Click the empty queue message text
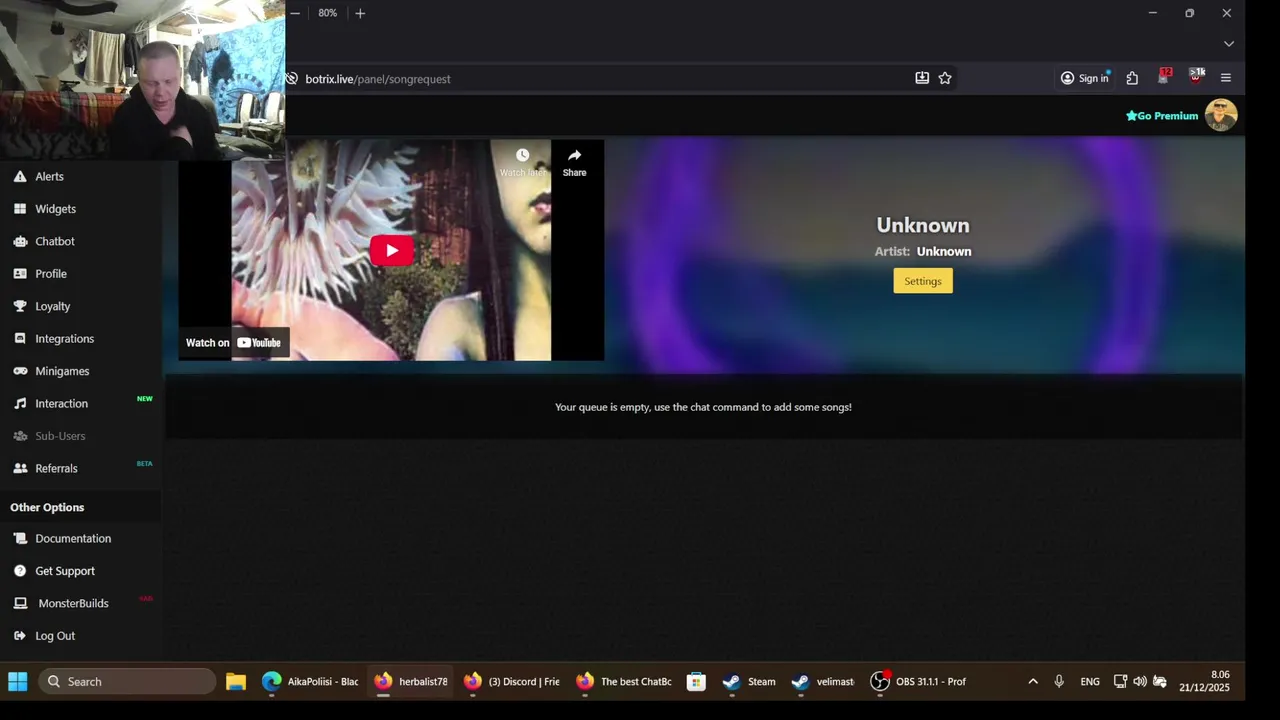 tap(703, 407)
